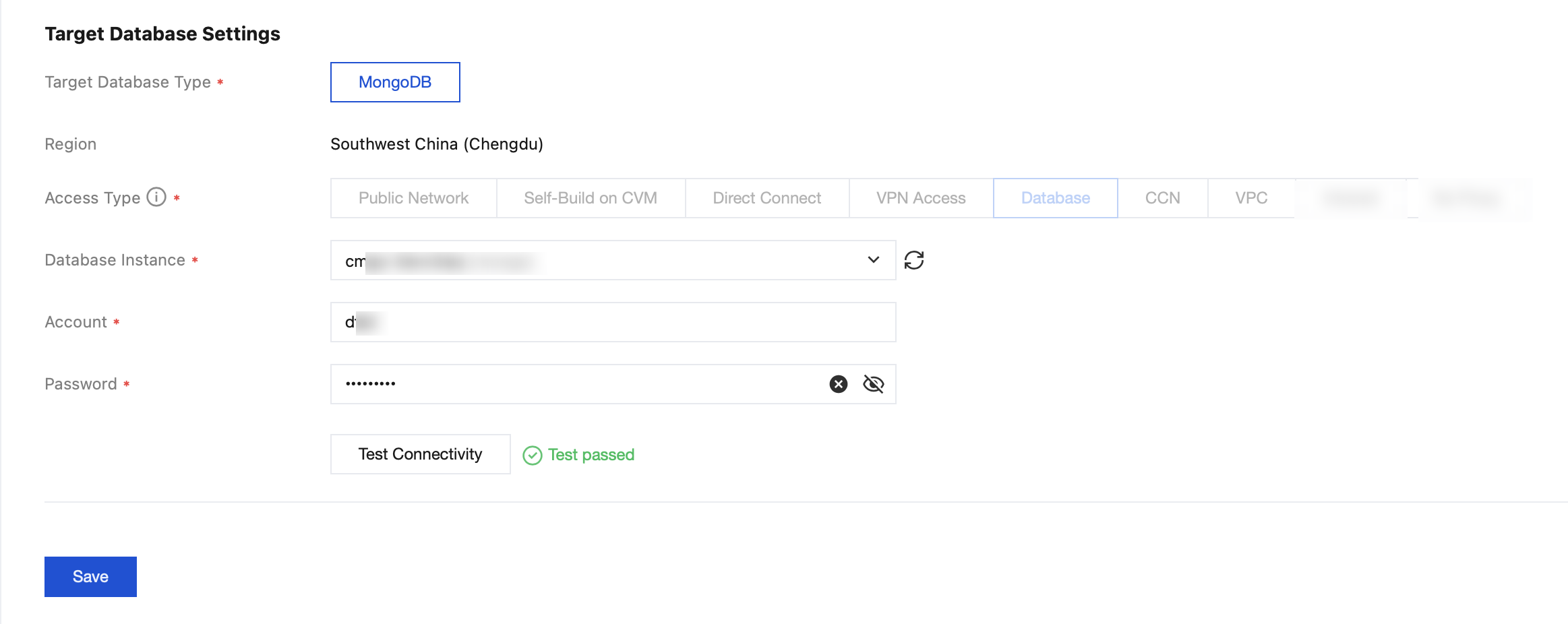The width and height of the screenshot is (1568, 624).
Task: Refresh the database instance list
Action: 914,260
